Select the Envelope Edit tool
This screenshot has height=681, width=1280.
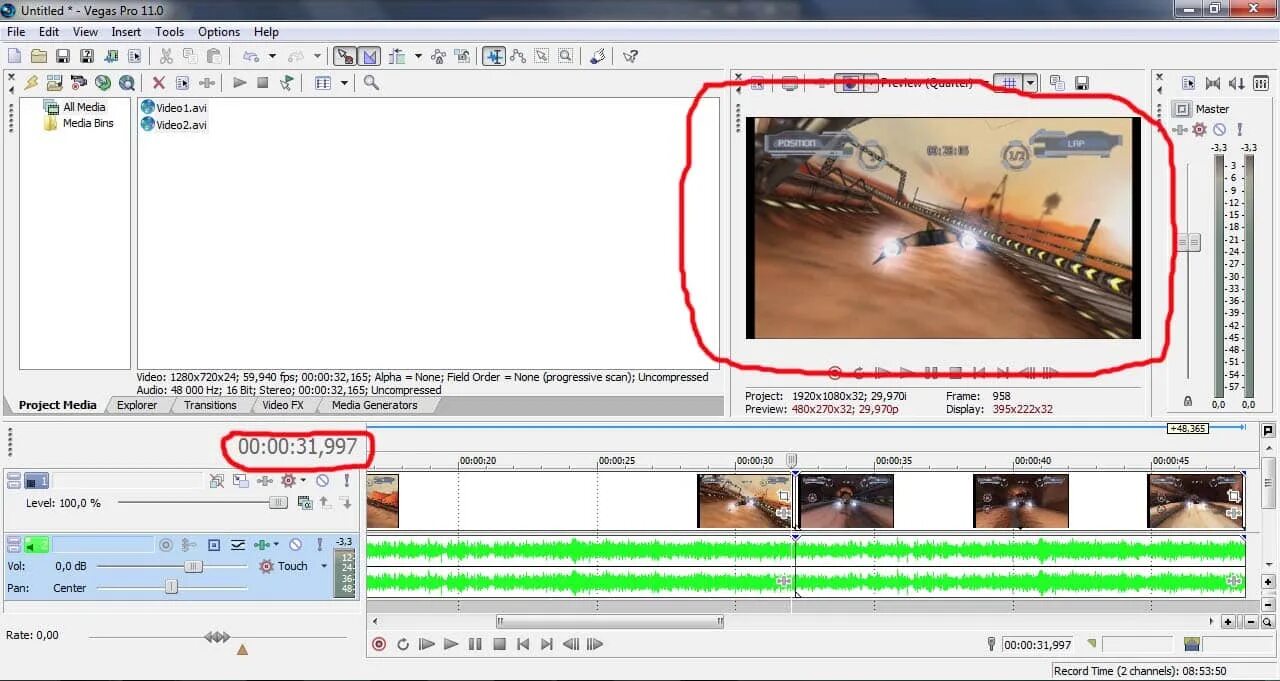[x=518, y=56]
